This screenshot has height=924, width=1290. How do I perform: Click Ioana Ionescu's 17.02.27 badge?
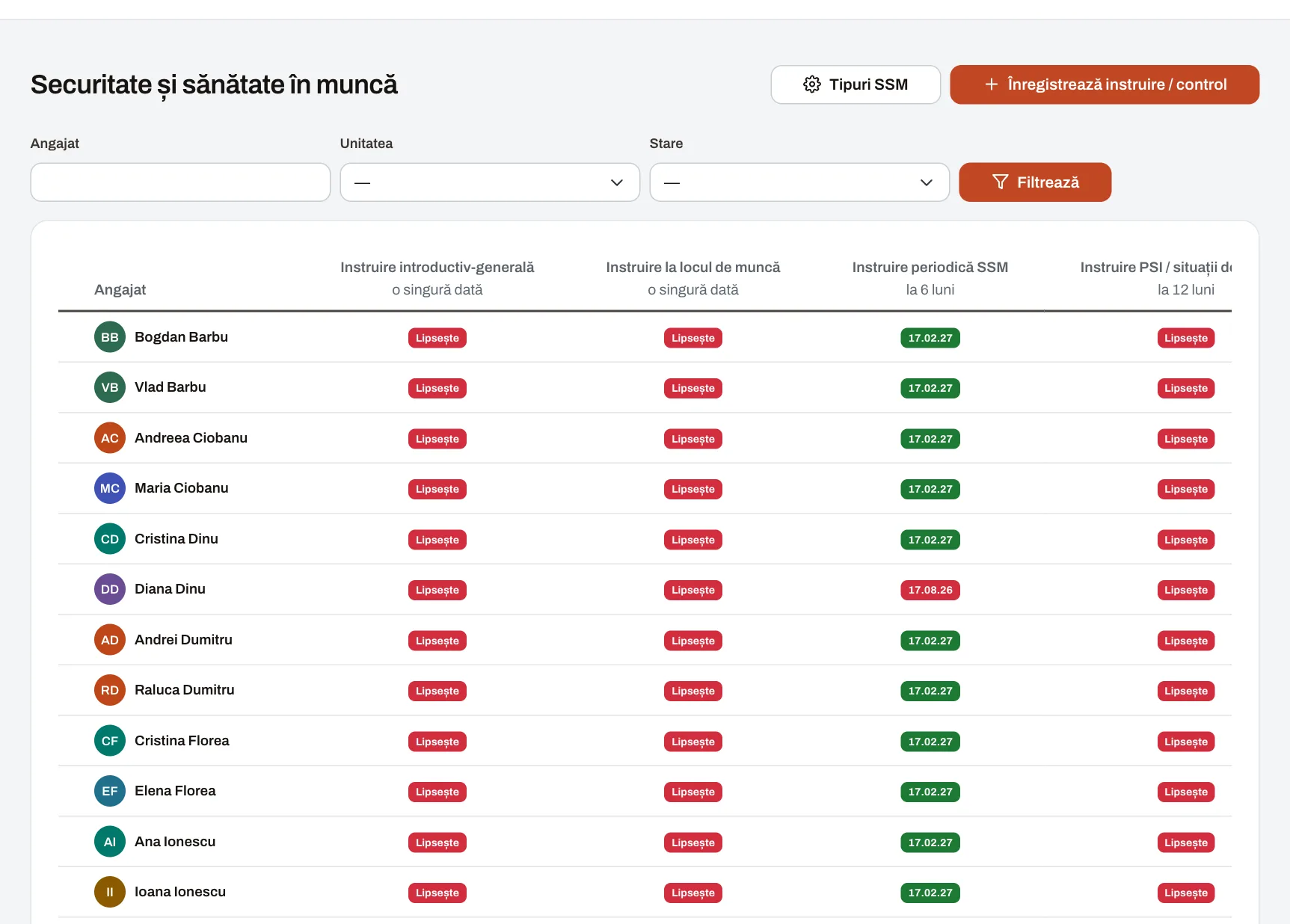pyautogui.click(x=930, y=893)
